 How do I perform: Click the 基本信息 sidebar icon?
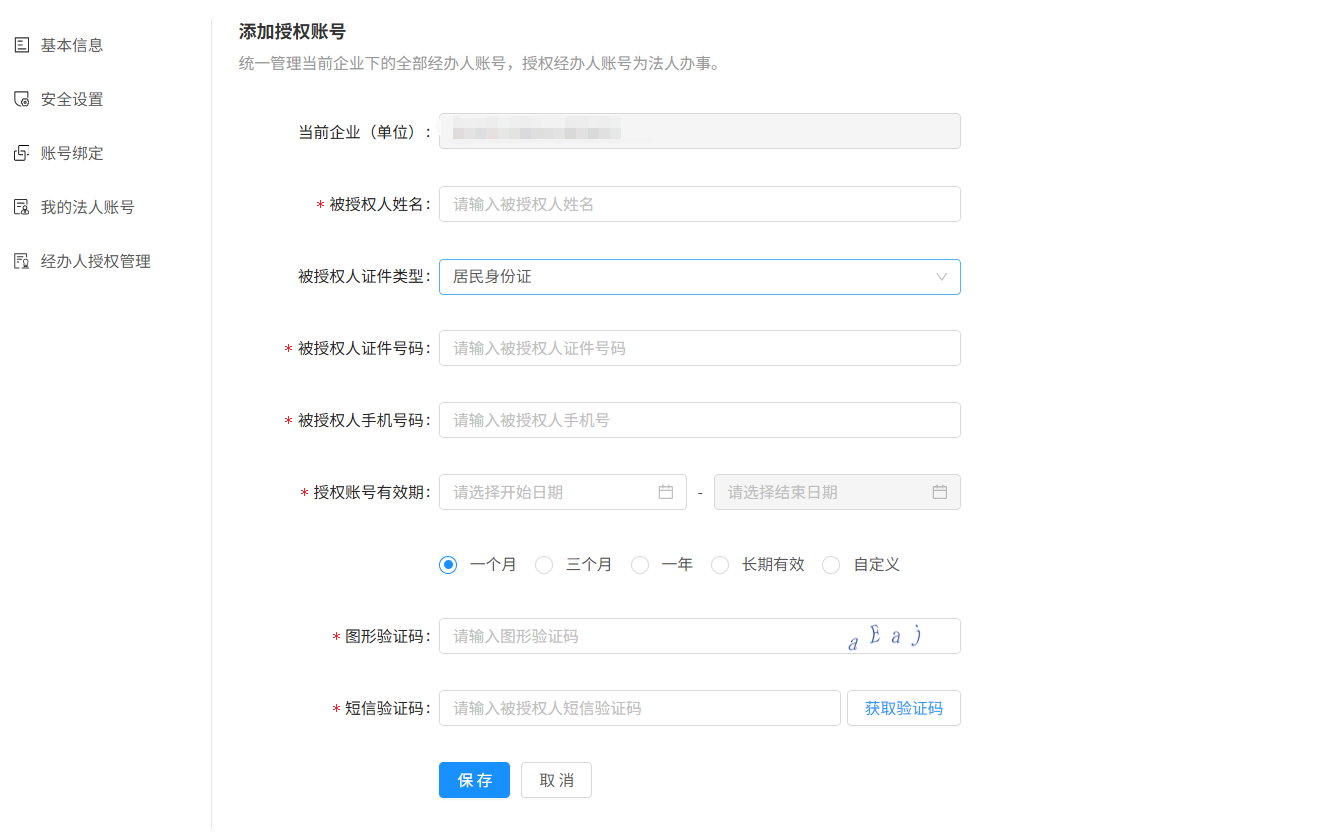(x=21, y=45)
